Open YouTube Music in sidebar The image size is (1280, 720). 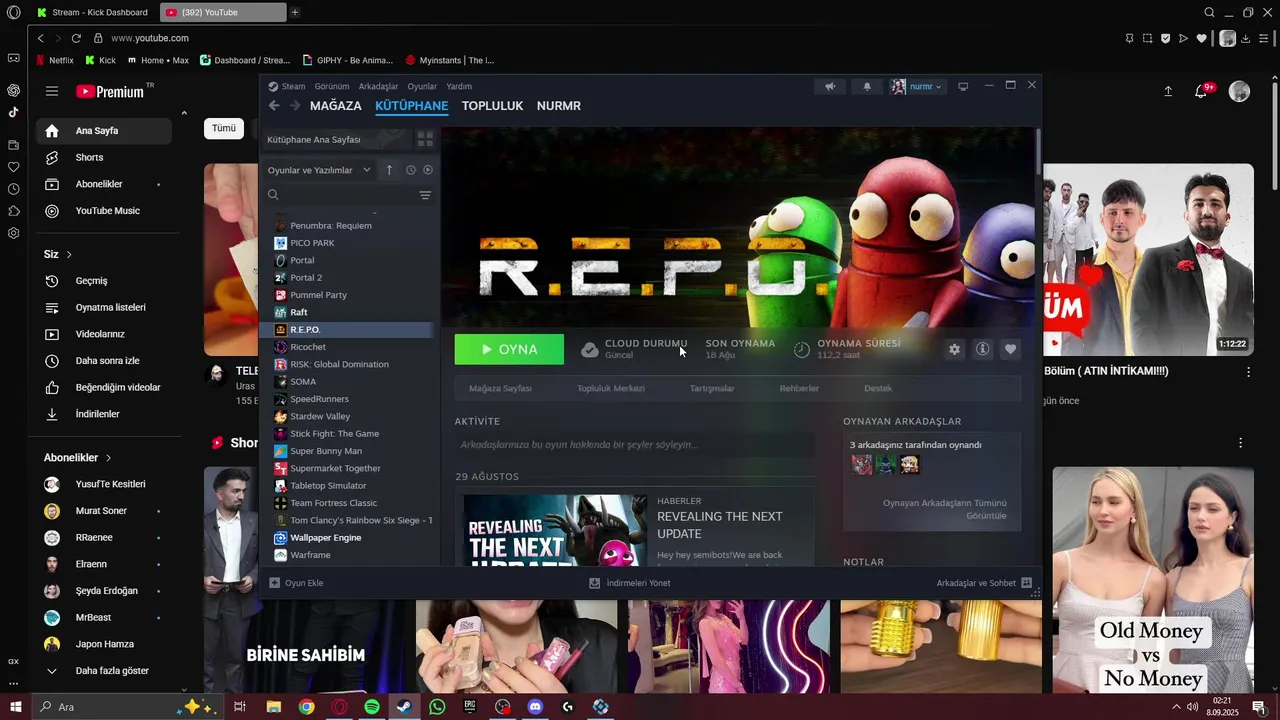pyautogui.click(x=104, y=211)
